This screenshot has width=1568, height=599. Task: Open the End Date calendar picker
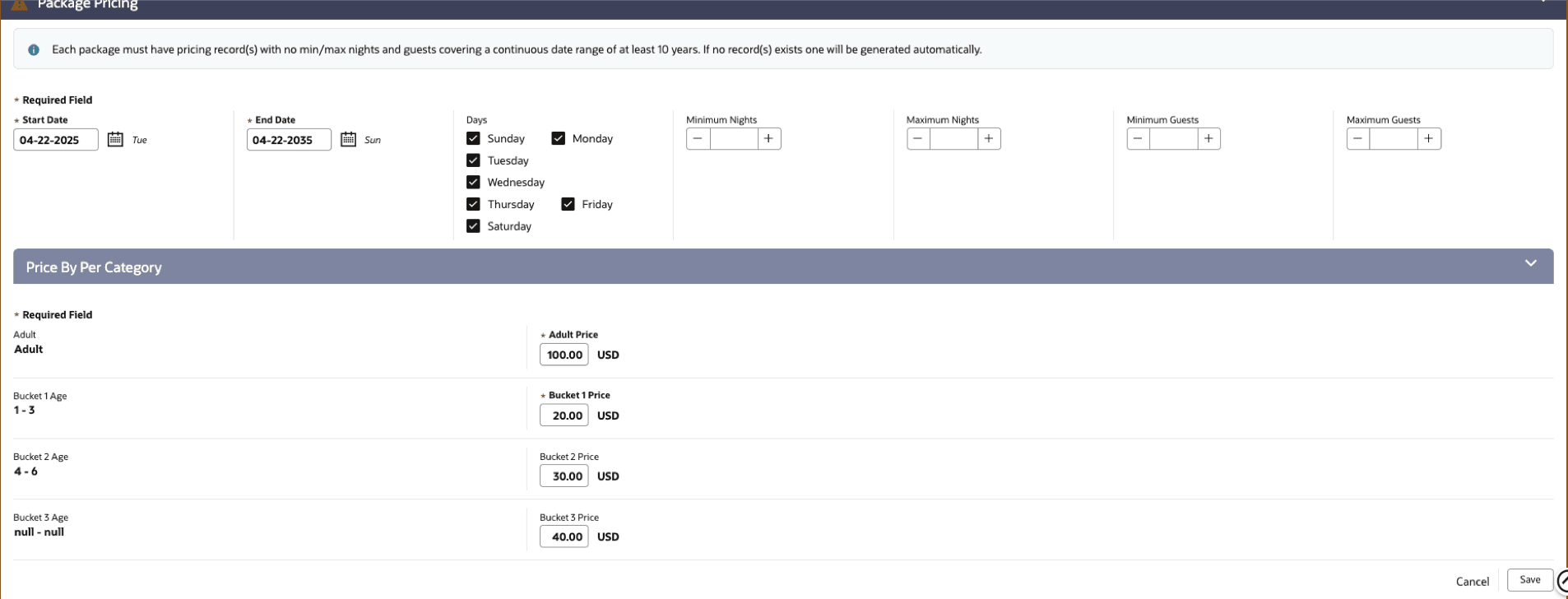coord(348,139)
